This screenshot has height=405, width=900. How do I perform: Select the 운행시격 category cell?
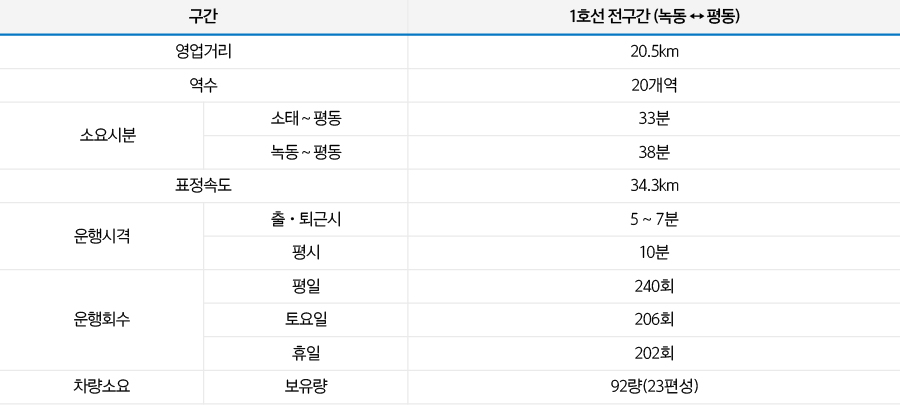[x=102, y=236]
